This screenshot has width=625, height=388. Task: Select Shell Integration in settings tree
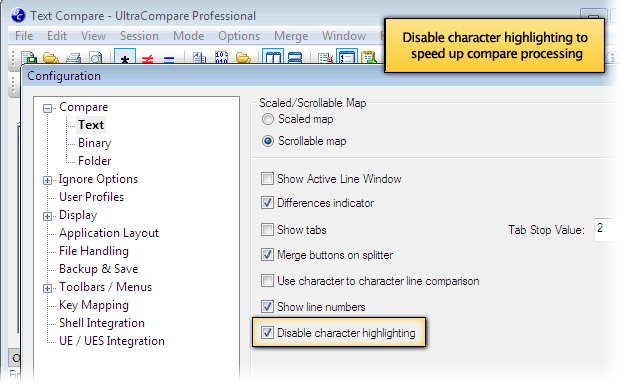tap(102, 323)
